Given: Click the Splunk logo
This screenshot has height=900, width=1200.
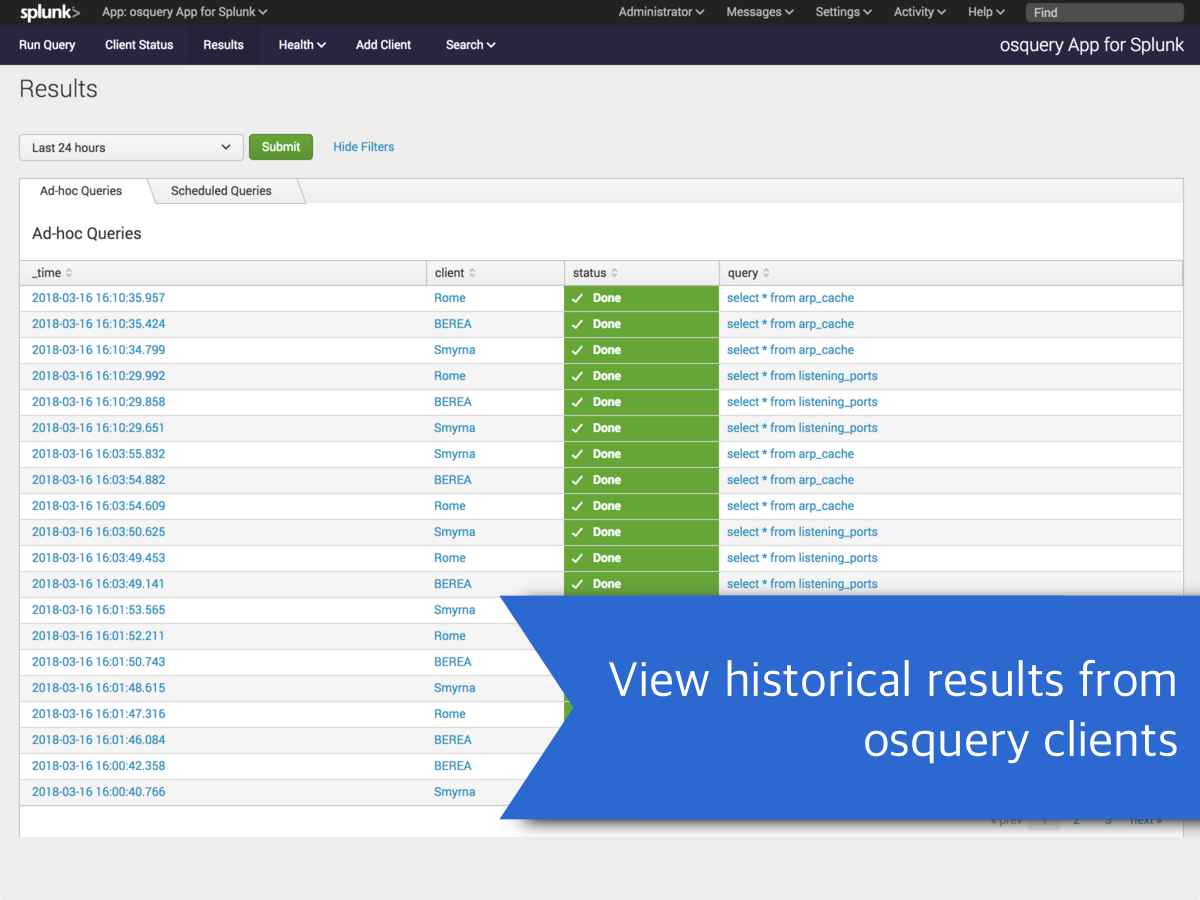Looking at the screenshot, I should pyautogui.click(x=50, y=12).
